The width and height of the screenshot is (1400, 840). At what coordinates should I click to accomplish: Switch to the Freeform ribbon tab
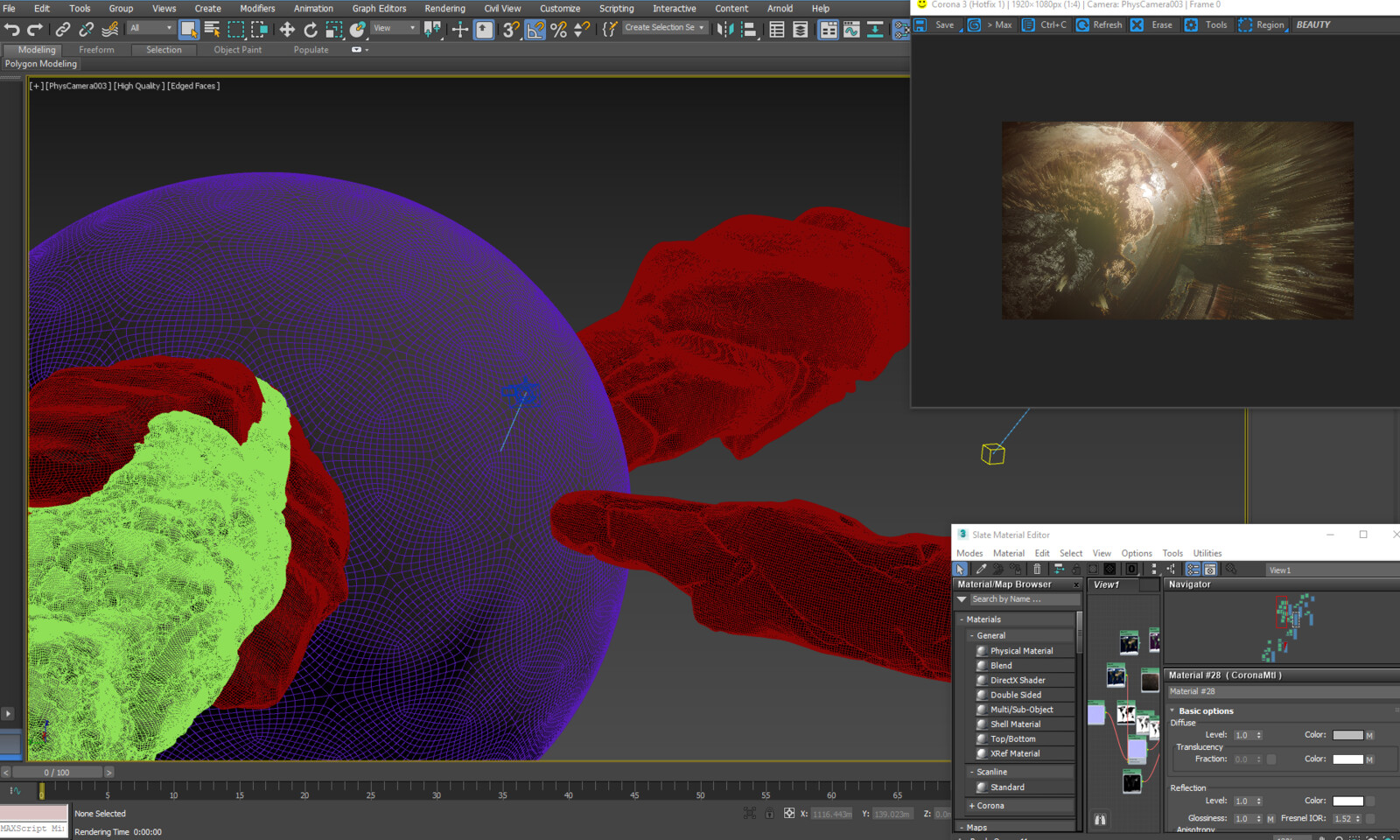coord(96,50)
